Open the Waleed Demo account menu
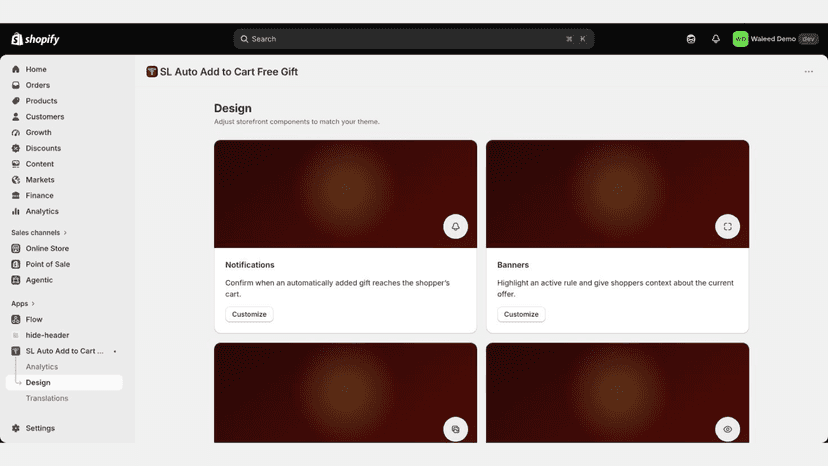The width and height of the screenshot is (828, 466). click(x=775, y=39)
